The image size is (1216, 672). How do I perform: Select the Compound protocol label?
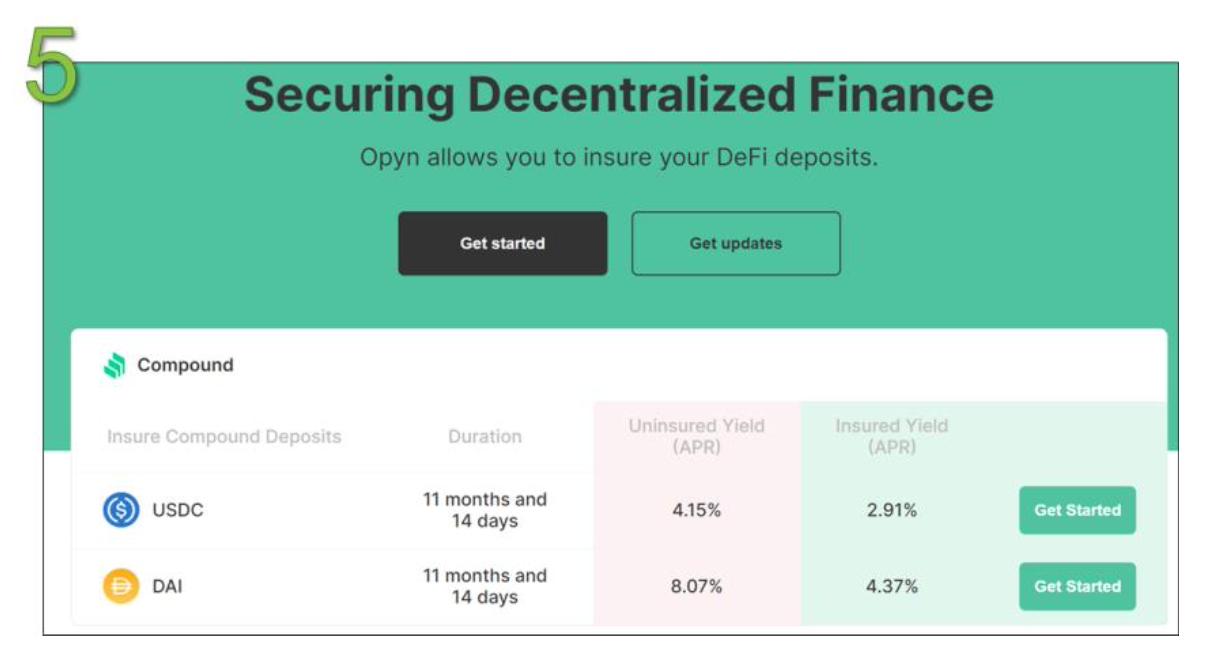click(185, 365)
